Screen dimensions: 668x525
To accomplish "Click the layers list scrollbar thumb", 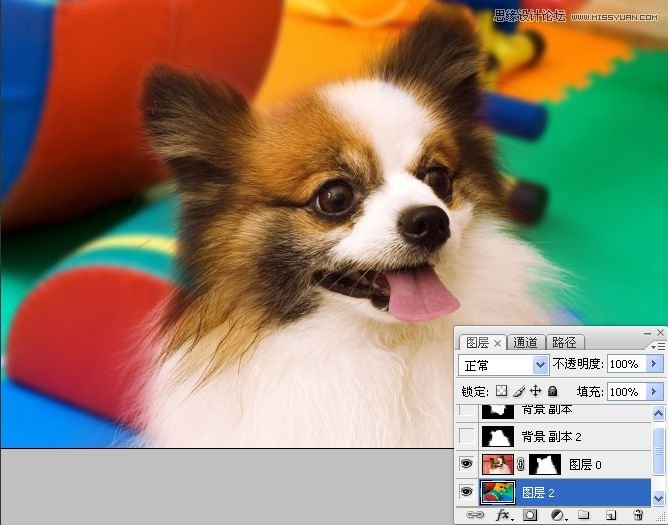I will 658,450.
